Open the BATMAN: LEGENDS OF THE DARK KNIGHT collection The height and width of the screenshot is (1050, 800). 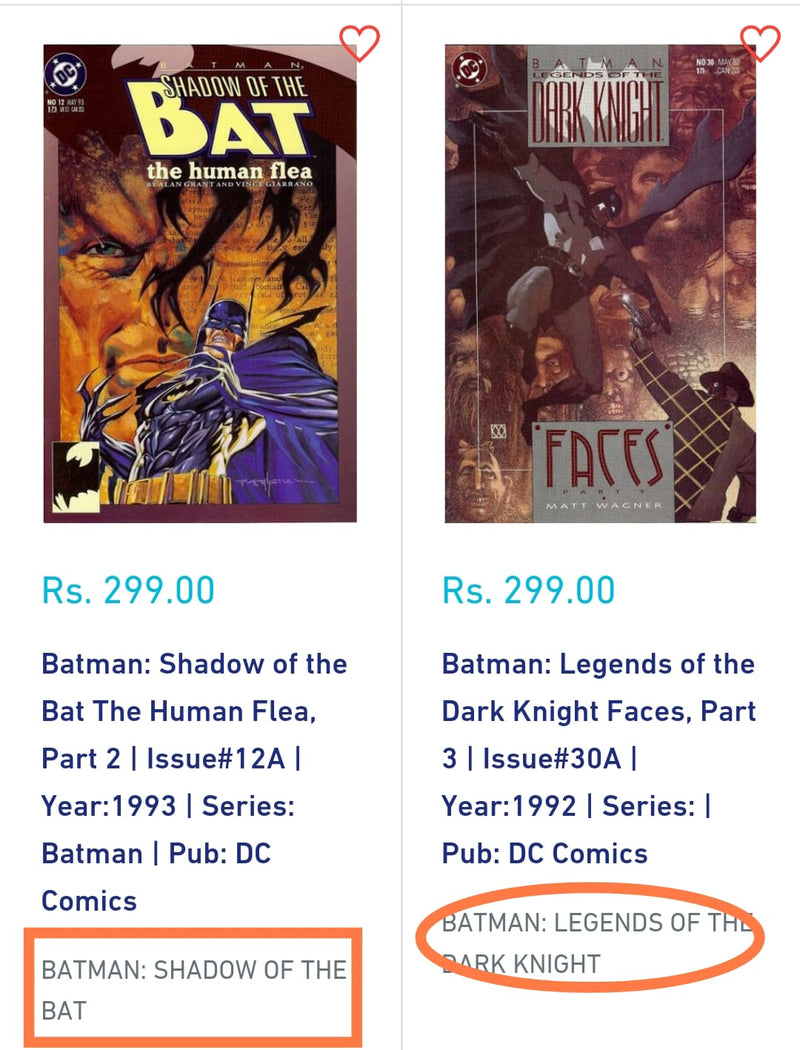pos(596,943)
